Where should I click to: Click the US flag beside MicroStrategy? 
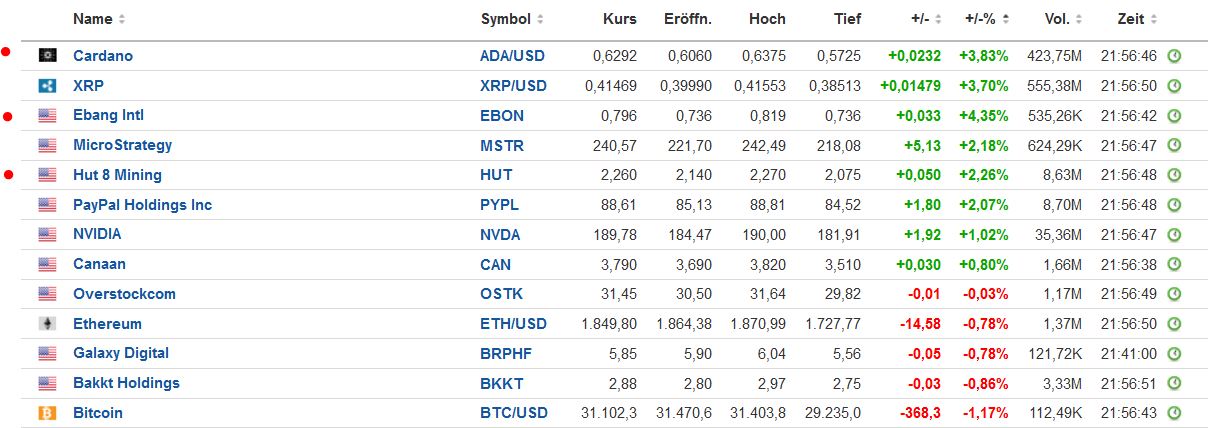pos(47,146)
